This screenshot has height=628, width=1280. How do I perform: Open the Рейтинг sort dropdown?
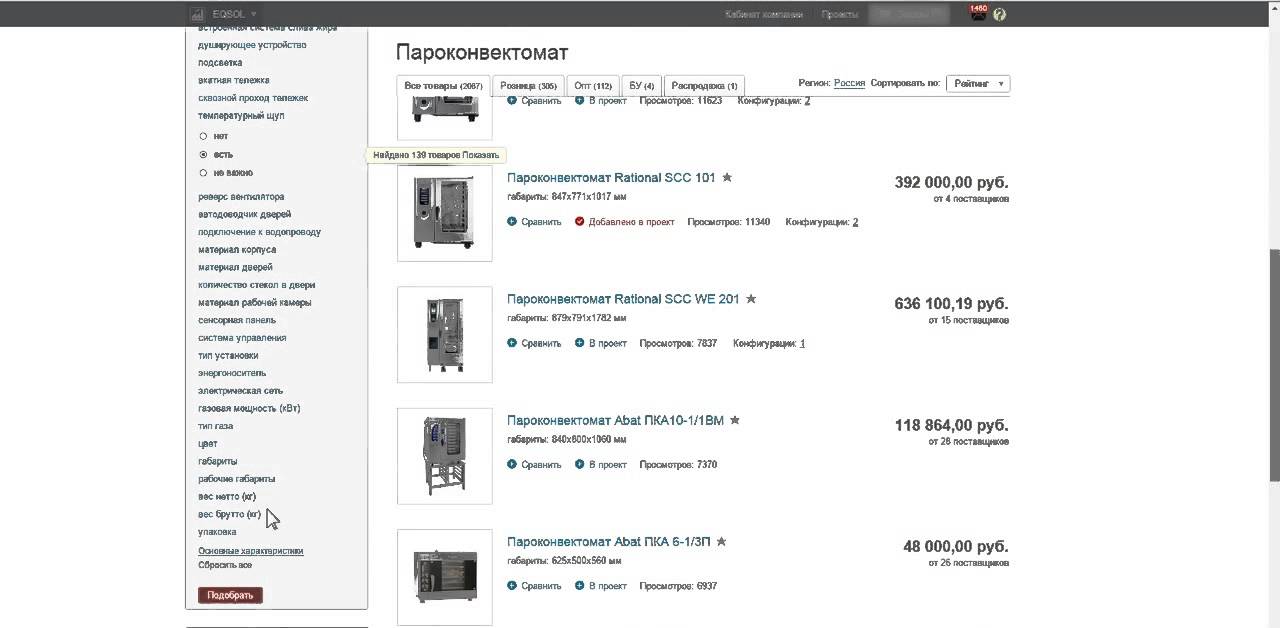click(977, 84)
